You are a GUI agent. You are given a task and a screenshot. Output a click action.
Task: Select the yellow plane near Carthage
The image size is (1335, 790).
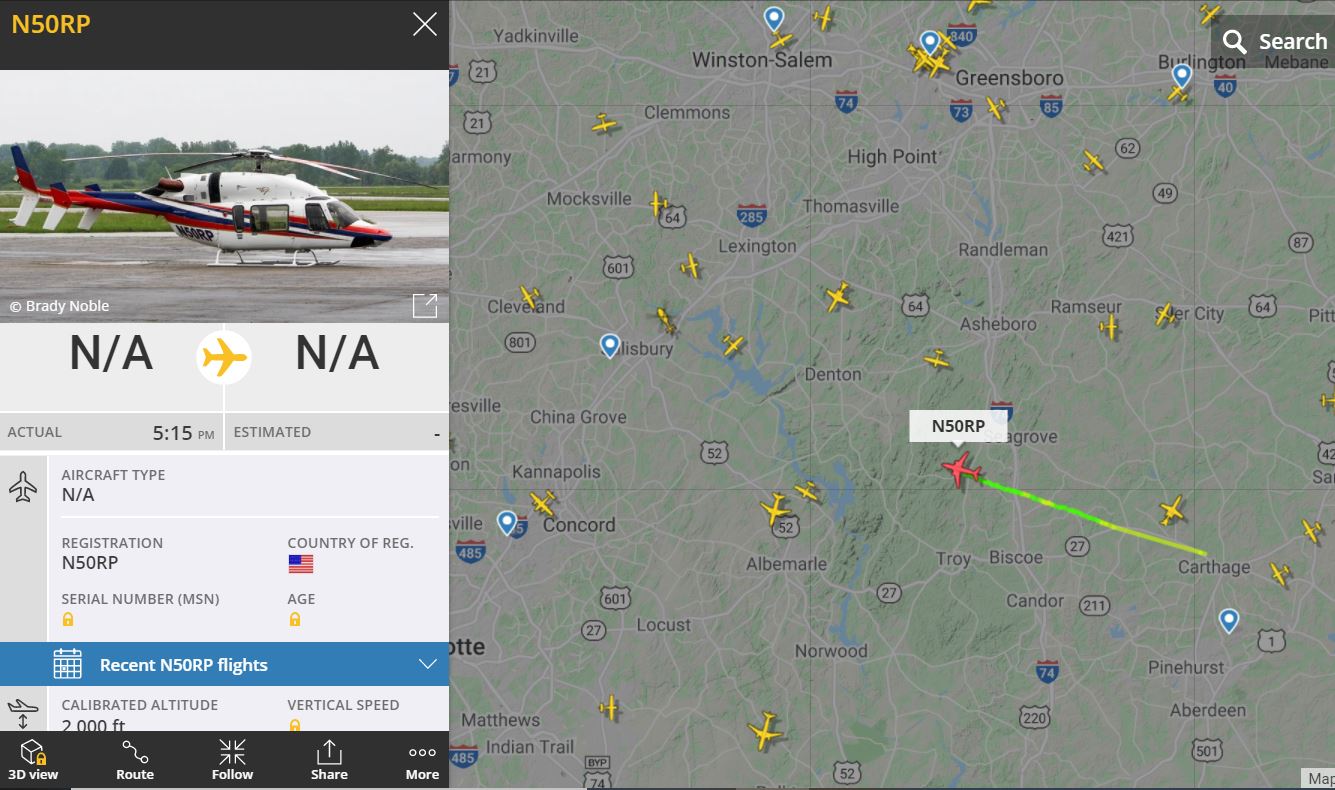pos(1171,511)
